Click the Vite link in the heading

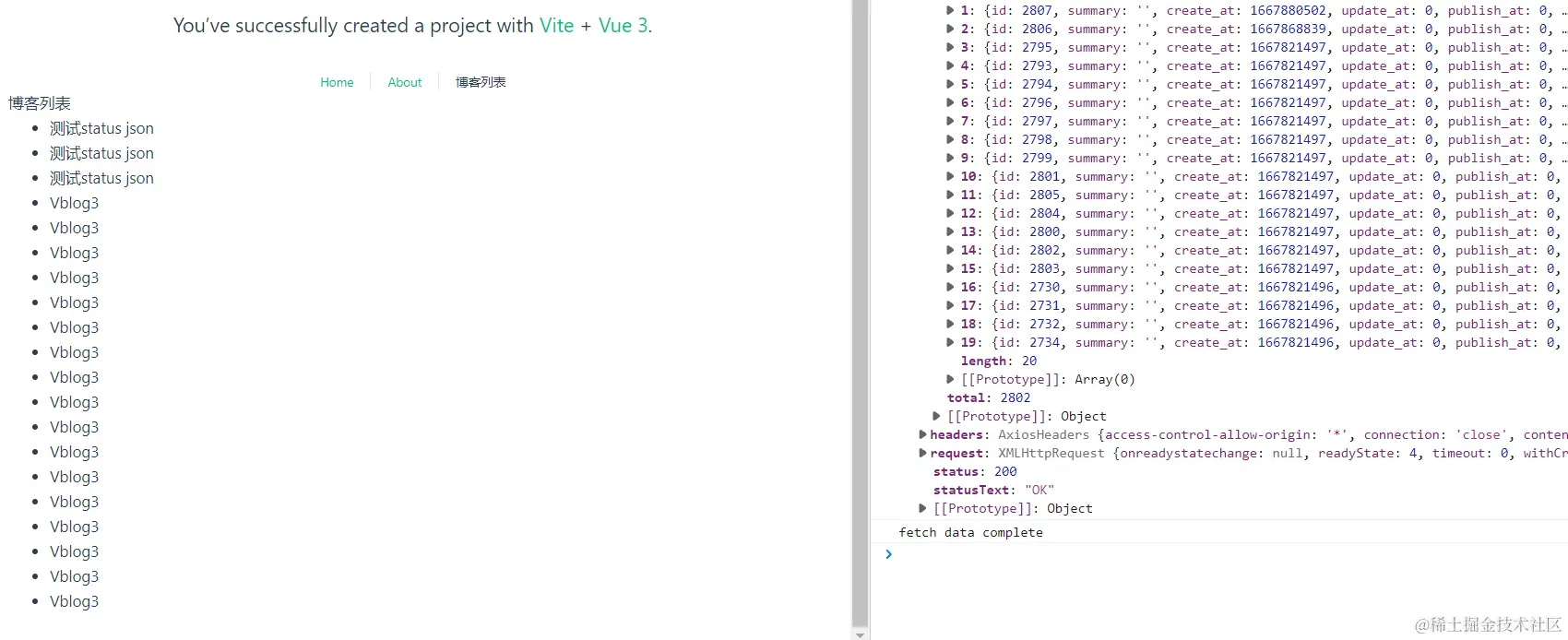[x=556, y=26]
